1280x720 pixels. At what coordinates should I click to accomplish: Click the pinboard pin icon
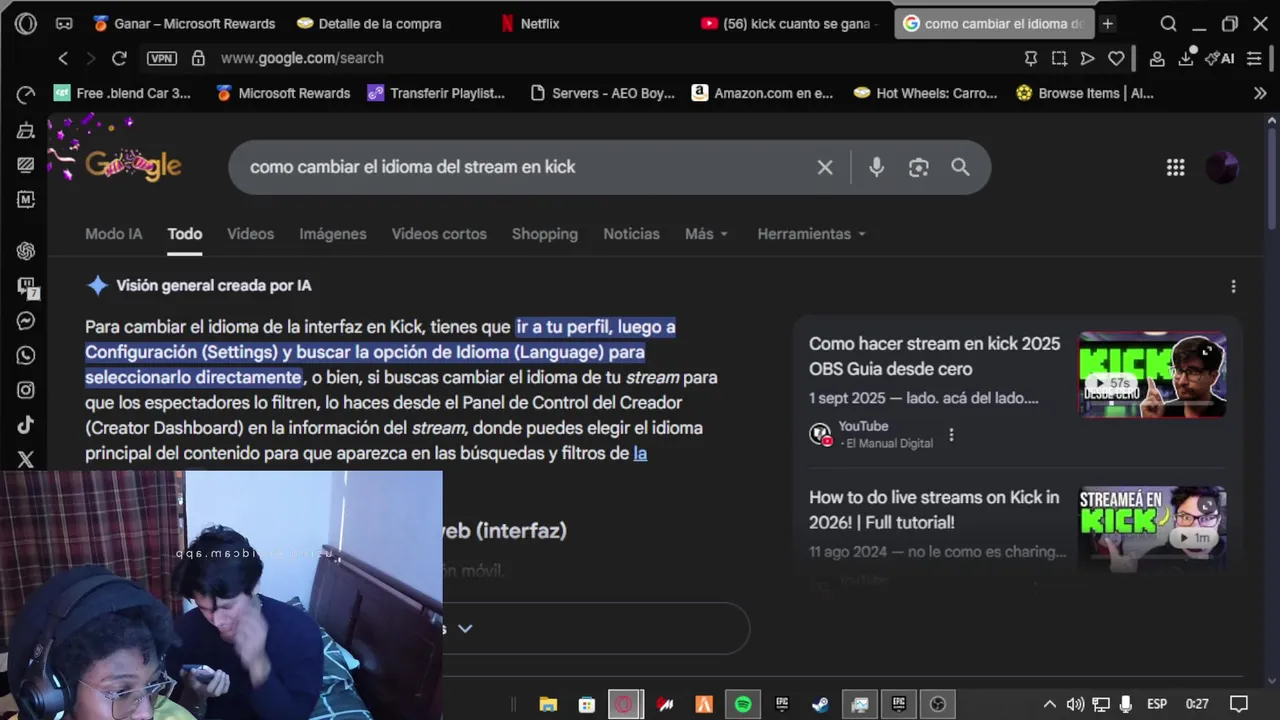pos(1031,58)
